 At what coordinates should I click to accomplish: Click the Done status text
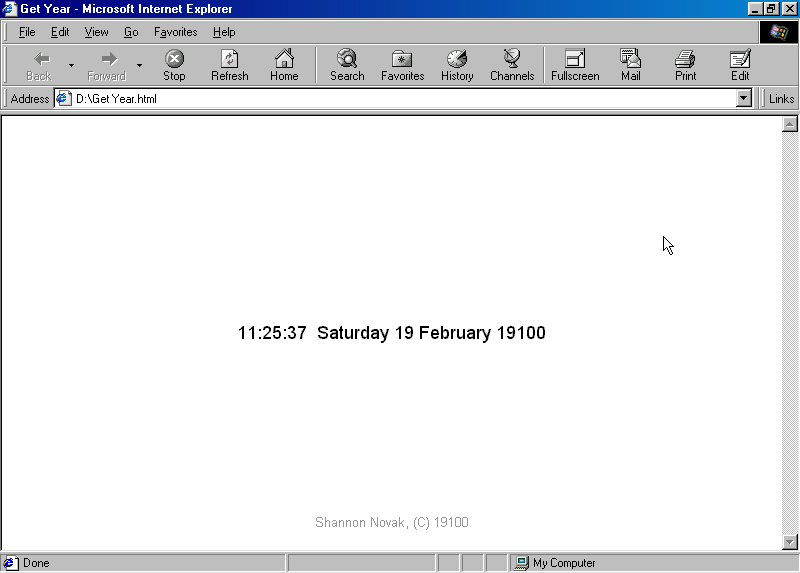pos(36,563)
